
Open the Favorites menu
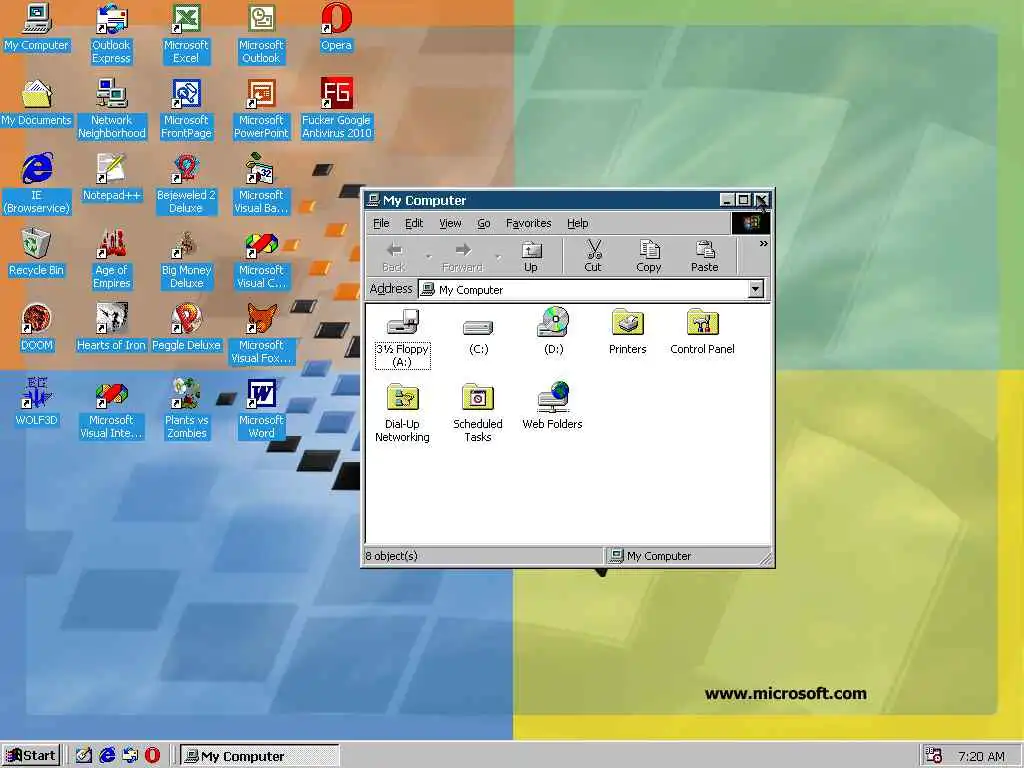tap(528, 223)
